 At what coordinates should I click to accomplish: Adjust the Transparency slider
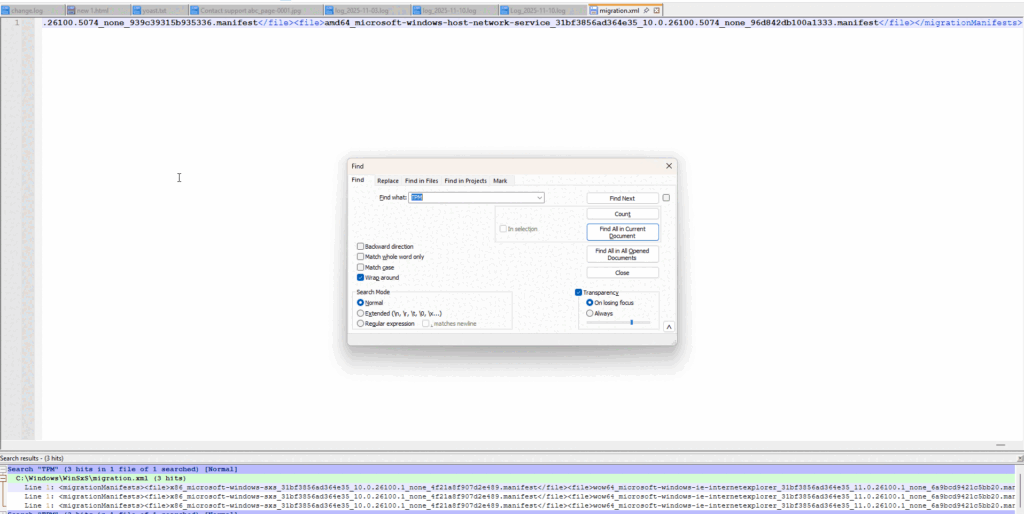click(x=631, y=322)
